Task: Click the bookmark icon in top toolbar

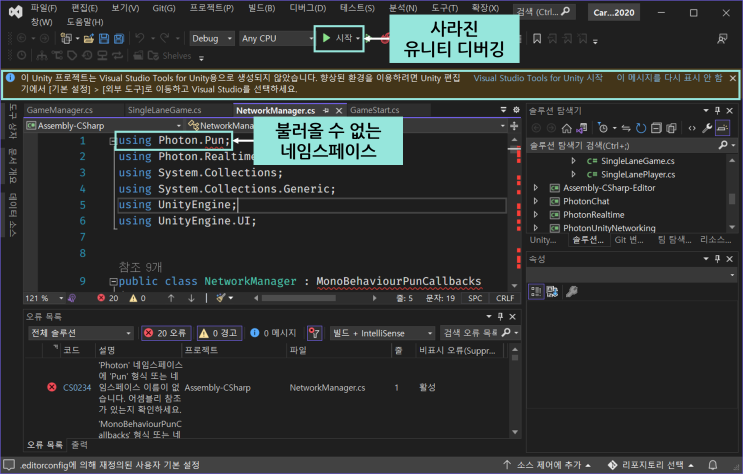Action: tap(537, 38)
